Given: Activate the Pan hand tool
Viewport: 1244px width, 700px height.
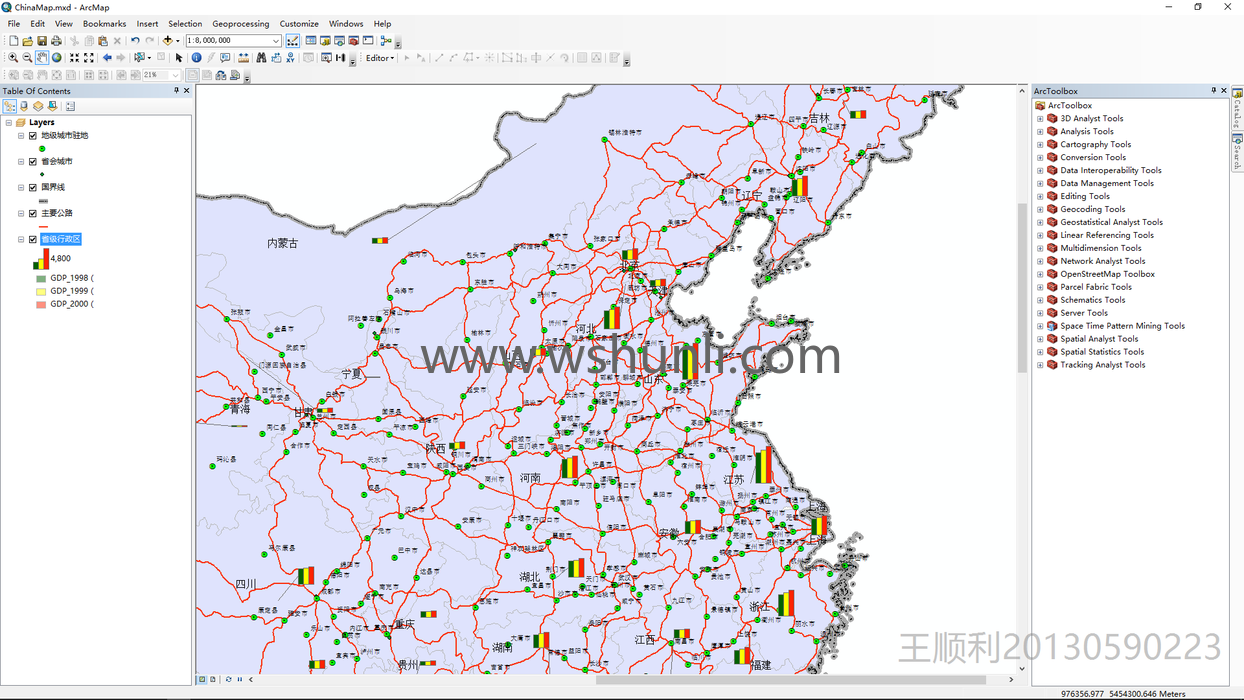Looking at the screenshot, I should 41,58.
